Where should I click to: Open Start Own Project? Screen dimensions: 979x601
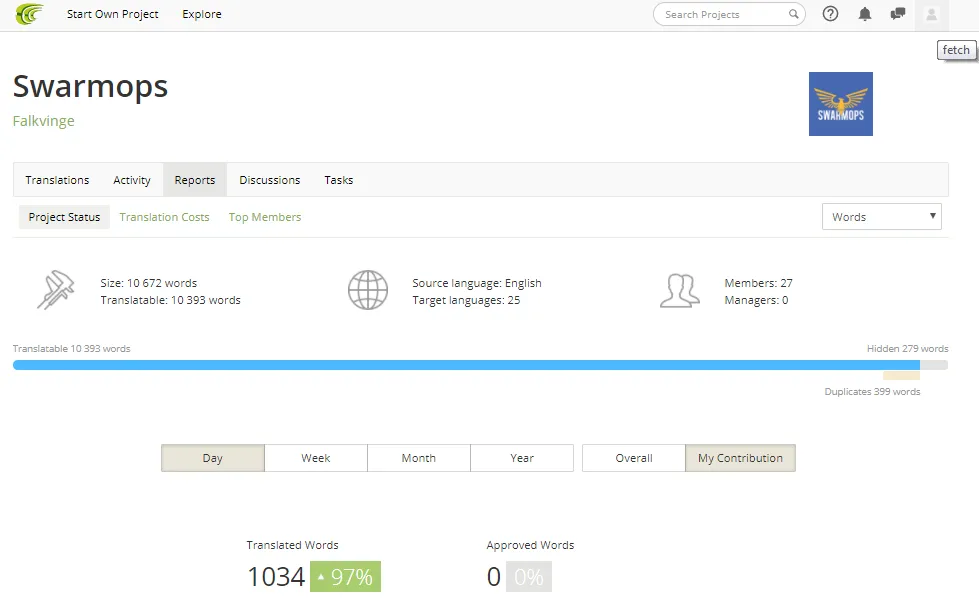coord(112,14)
